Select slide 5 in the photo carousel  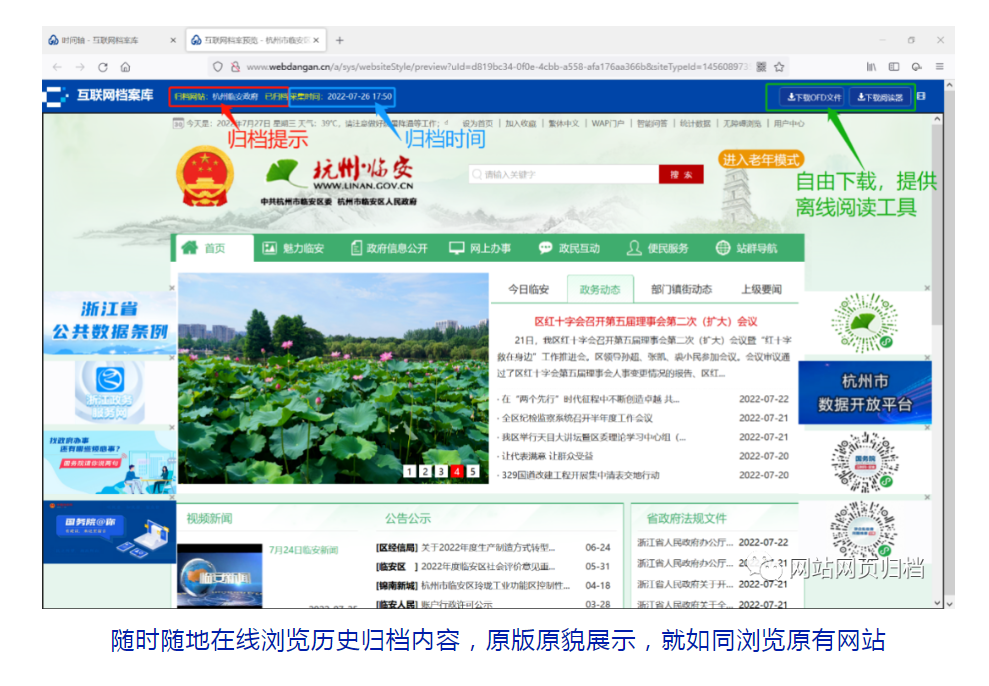pyautogui.click(x=473, y=471)
